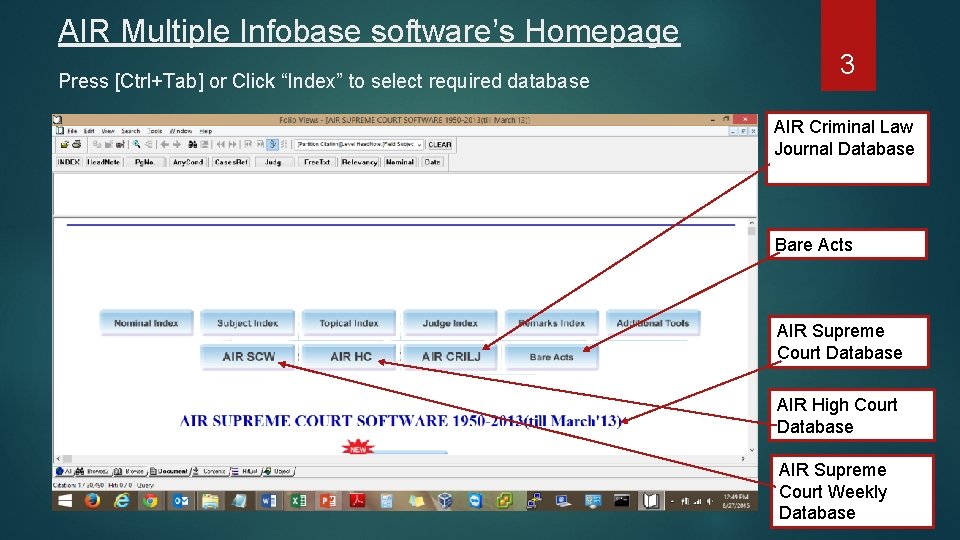Open the Partition Citation query dropdown
This screenshot has width=960, height=540.
[x=419, y=144]
